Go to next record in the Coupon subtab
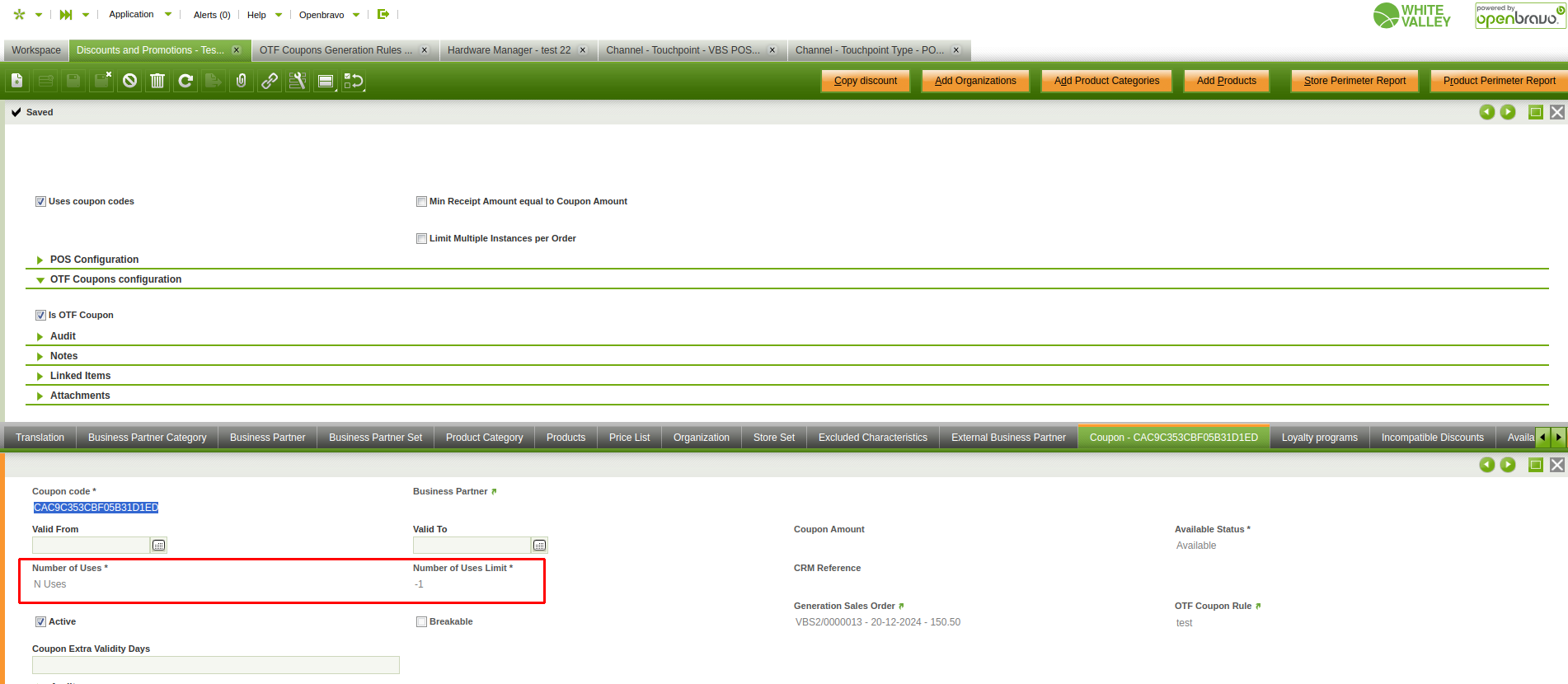 [1508, 465]
